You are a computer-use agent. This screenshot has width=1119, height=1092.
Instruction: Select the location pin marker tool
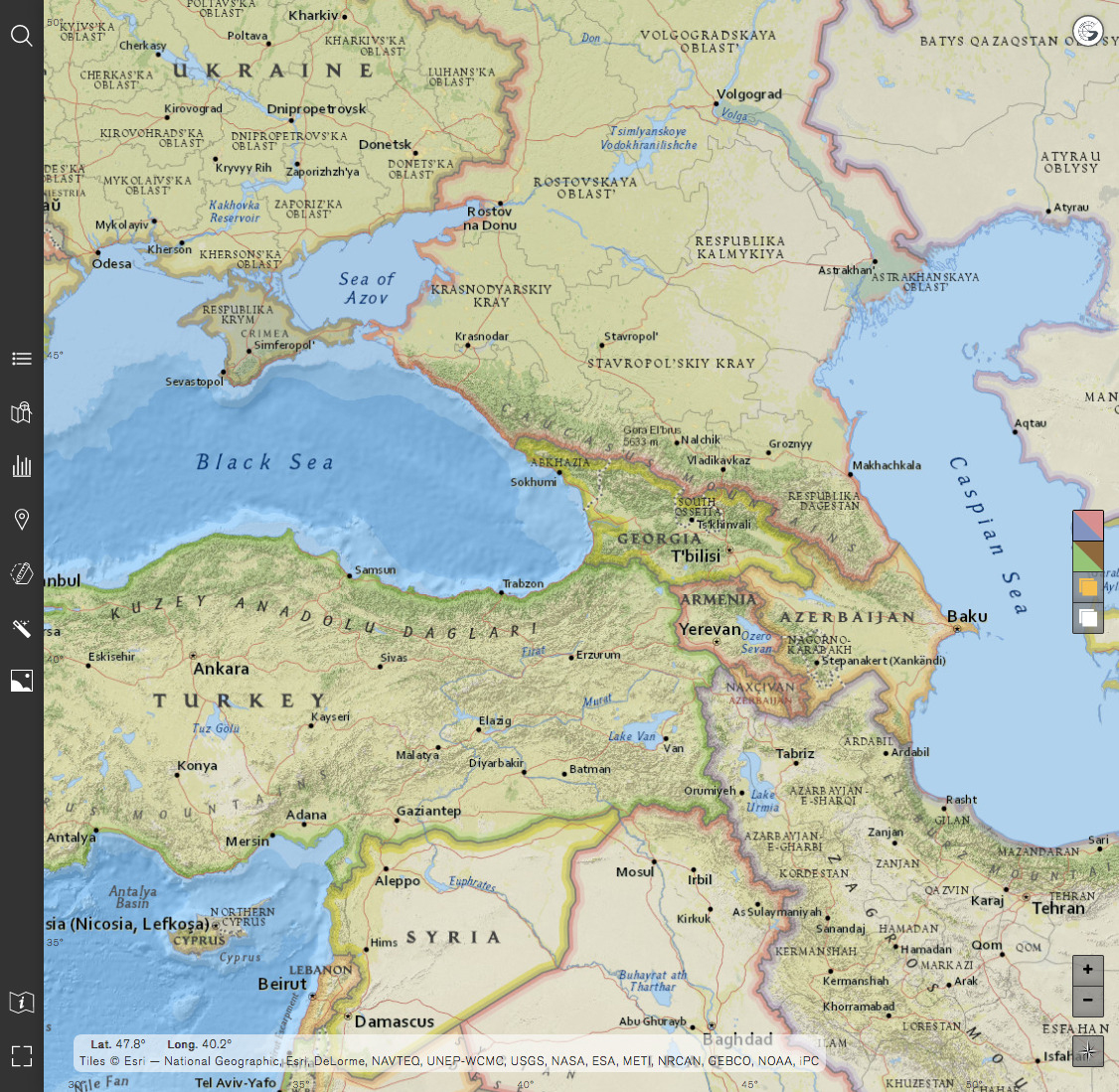click(22, 520)
